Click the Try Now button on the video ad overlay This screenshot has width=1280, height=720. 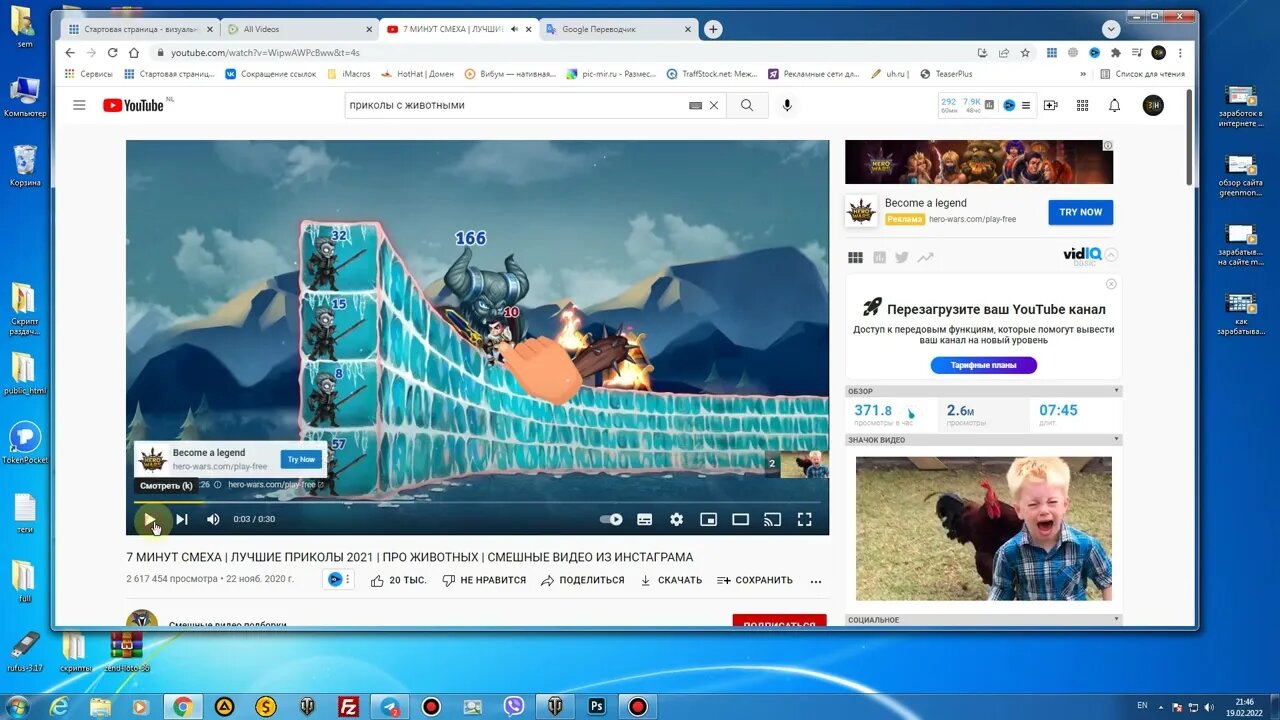(301, 460)
